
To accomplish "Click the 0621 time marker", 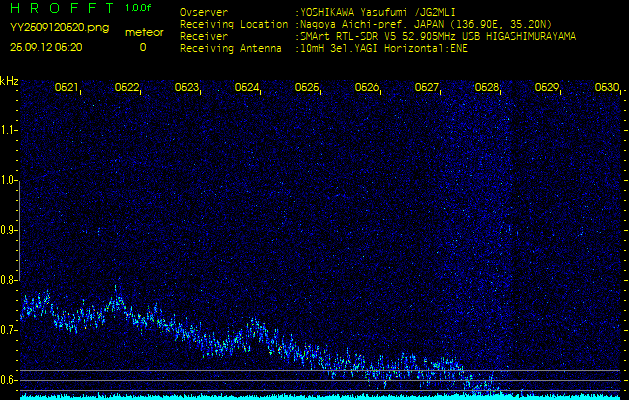I will click(67, 88).
